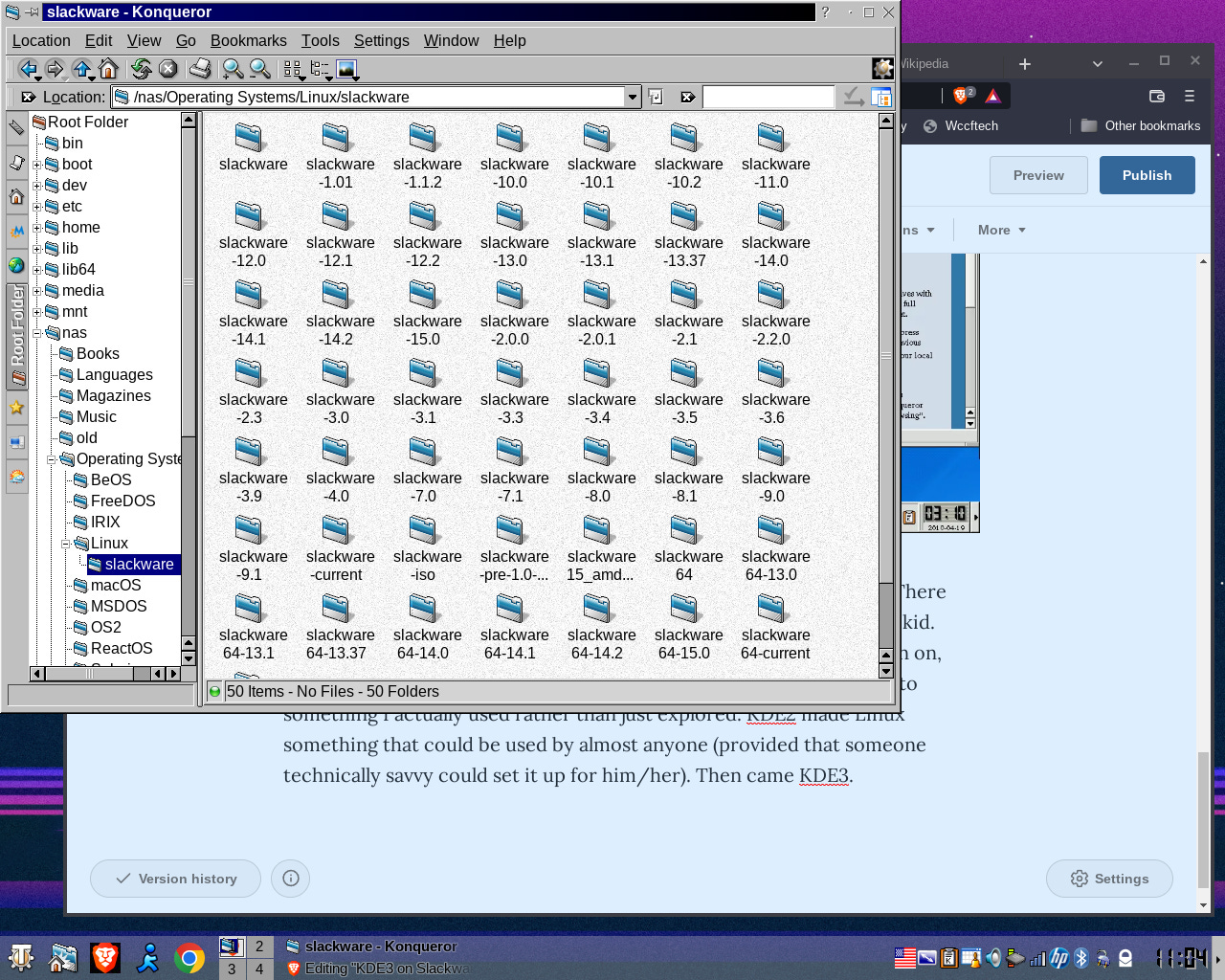Open the Wccftech bookmark in browser
Screen dimensions: 1225x980
coord(961,125)
